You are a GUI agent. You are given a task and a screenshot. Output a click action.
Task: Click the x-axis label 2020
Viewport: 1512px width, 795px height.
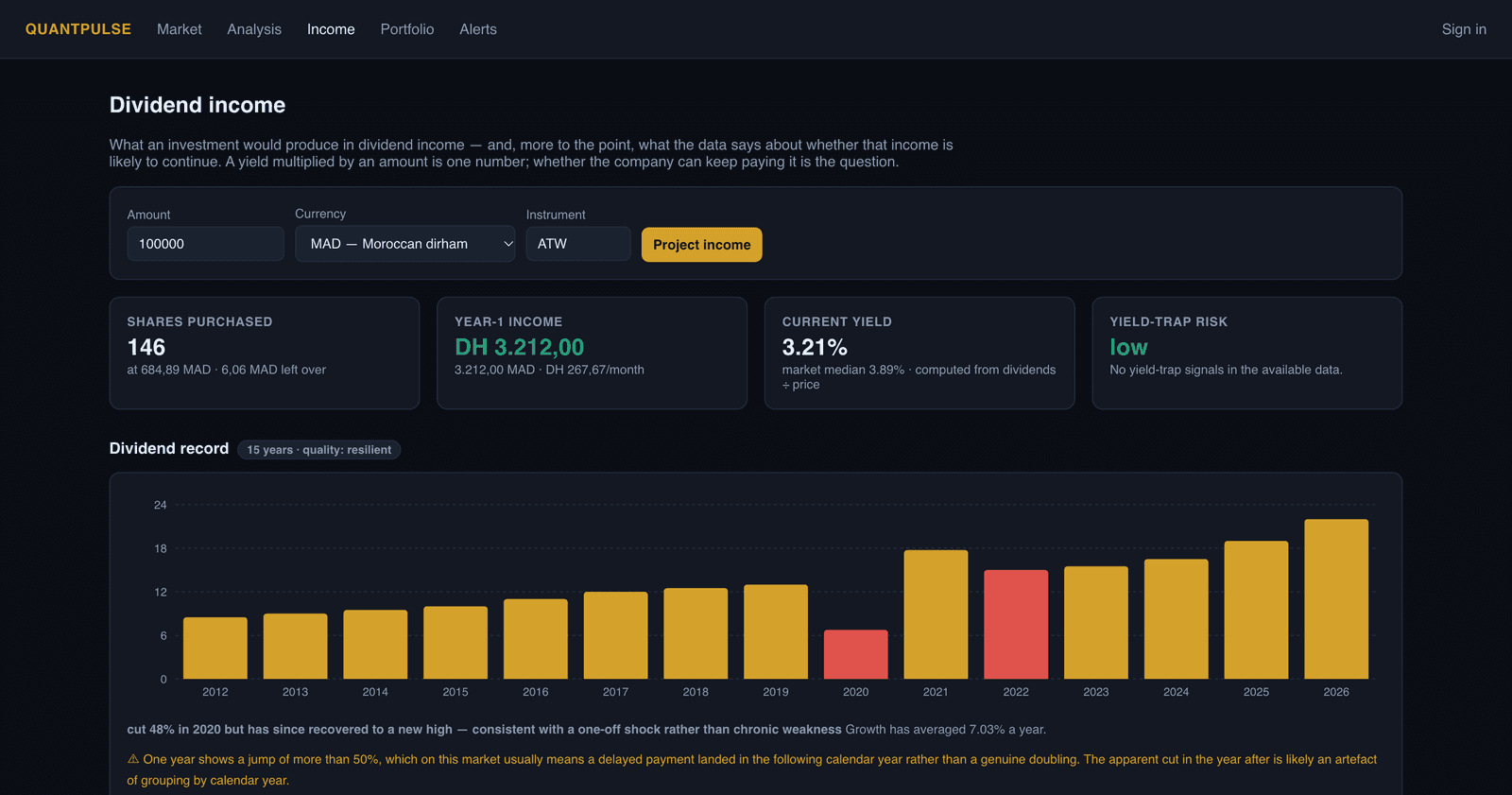pyautogui.click(x=856, y=692)
